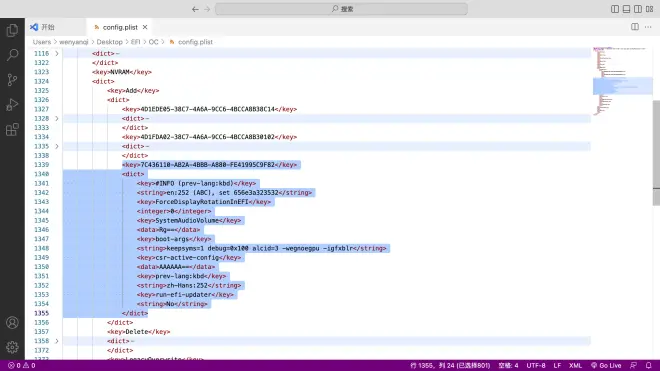Open the Source Control view
The height and width of the screenshot is (371, 660).
pos(12,80)
